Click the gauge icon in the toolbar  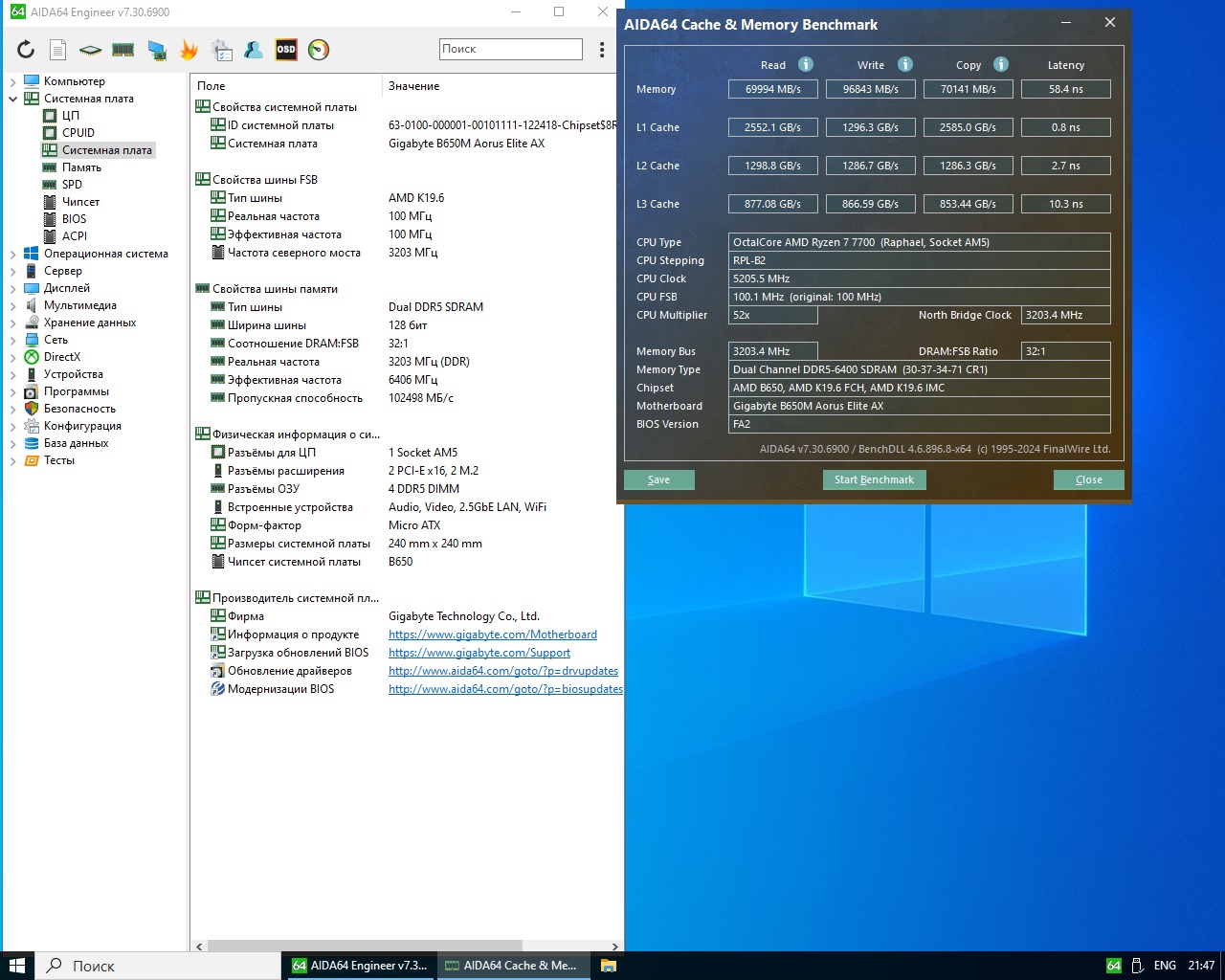319,50
